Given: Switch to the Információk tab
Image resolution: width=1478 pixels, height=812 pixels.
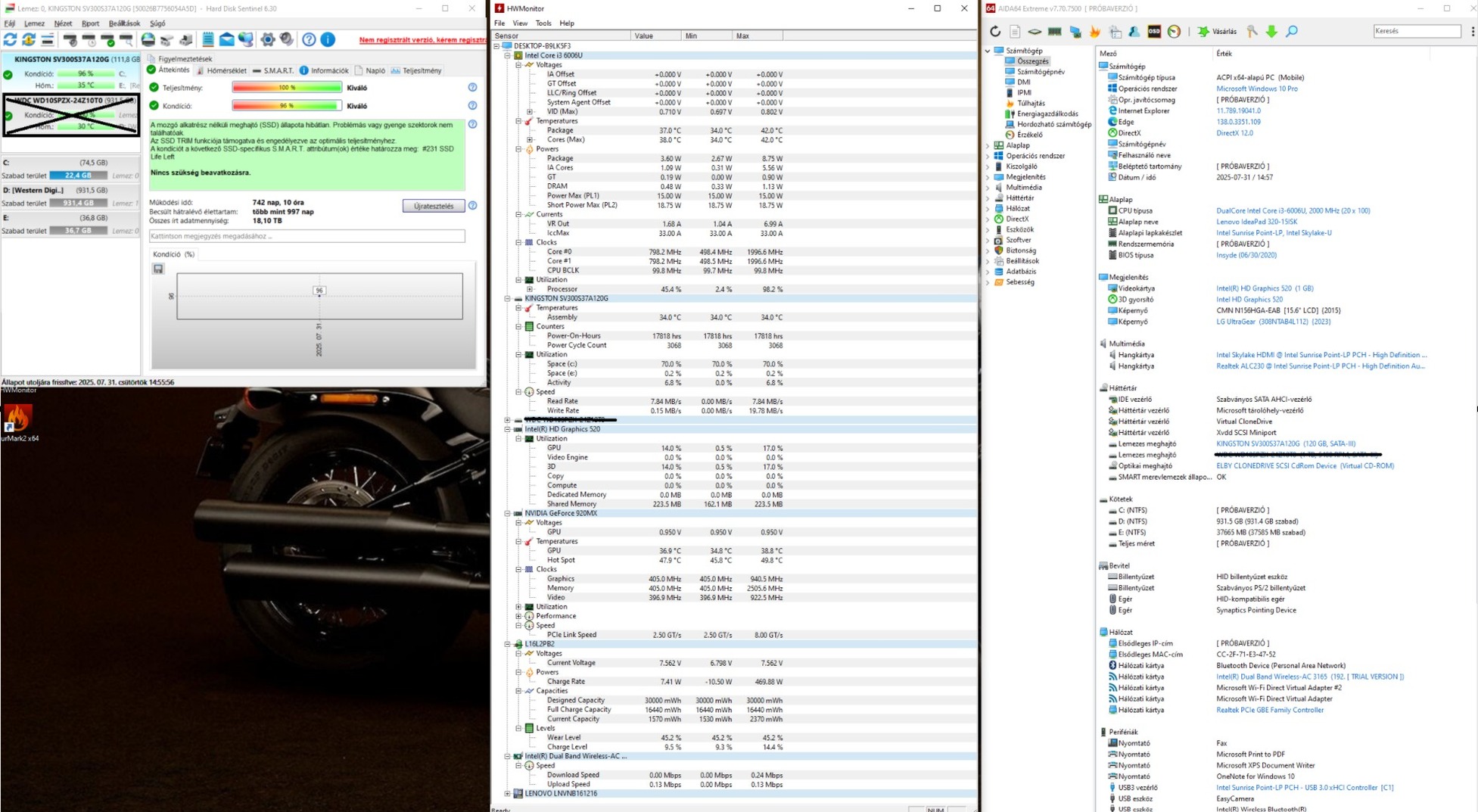Looking at the screenshot, I should click(324, 70).
